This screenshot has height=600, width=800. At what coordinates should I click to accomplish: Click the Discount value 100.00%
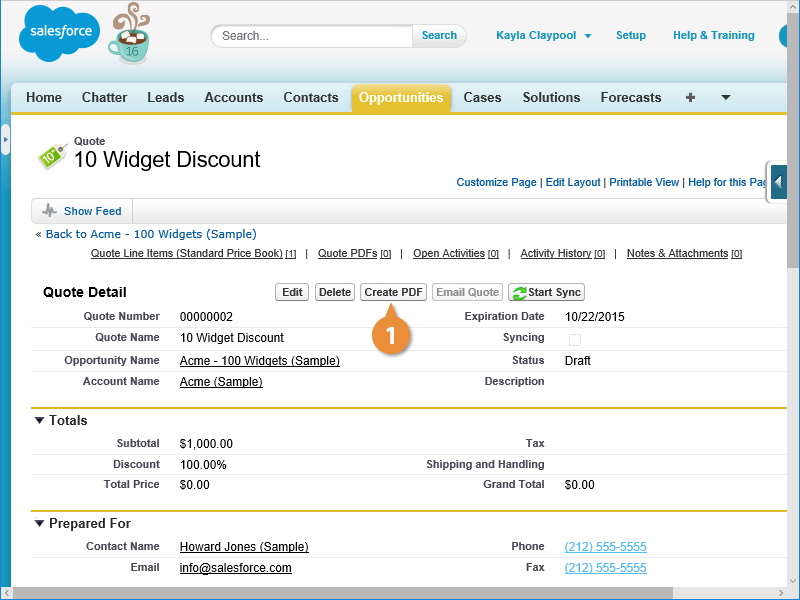point(203,465)
